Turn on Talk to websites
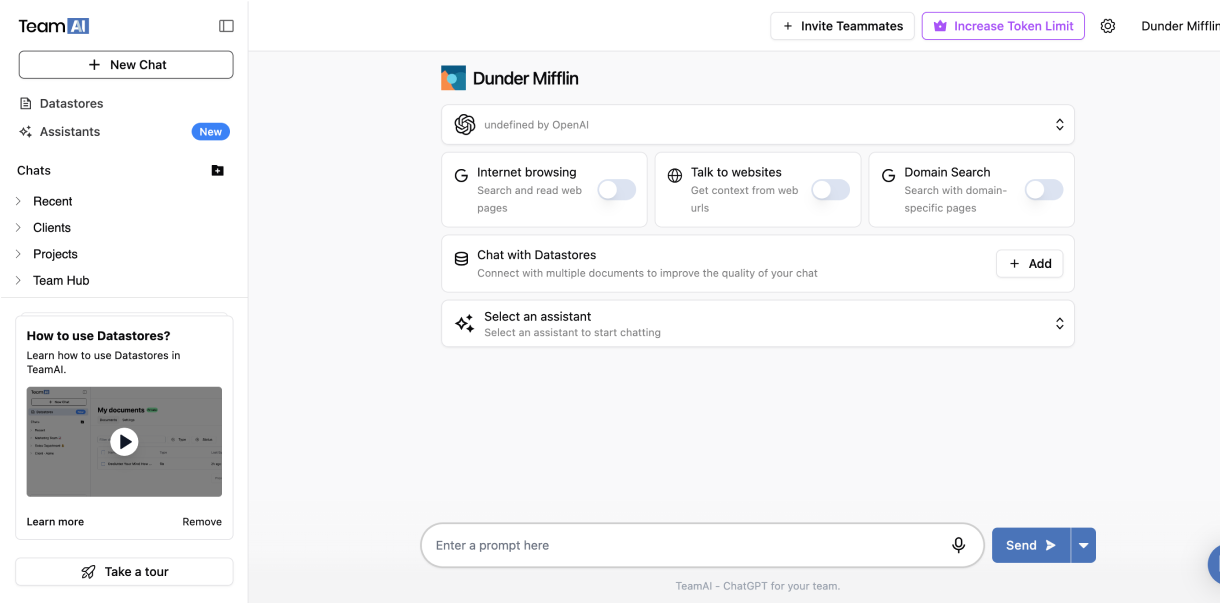1220x603 pixels. (x=830, y=190)
